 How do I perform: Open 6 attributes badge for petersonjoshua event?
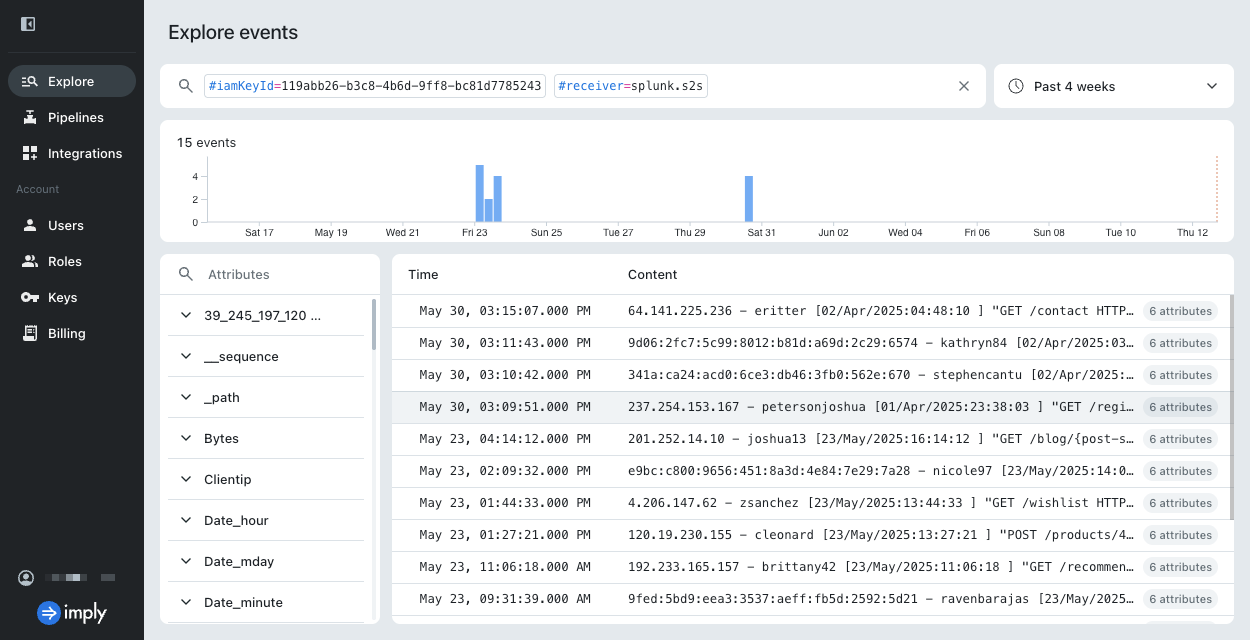(x=1180, y=407)
